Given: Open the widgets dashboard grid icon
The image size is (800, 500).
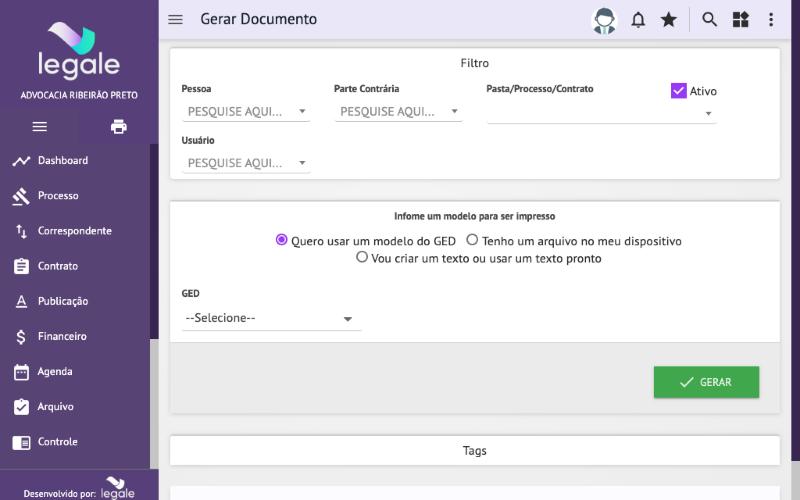Looking at the screenshot, I should point(740,20).
